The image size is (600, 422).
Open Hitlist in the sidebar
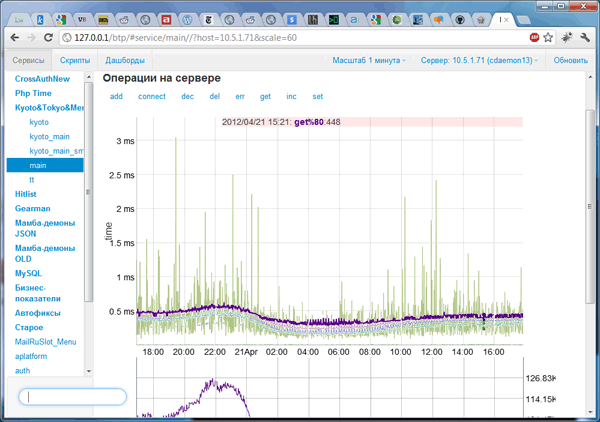tap(25, 194)
